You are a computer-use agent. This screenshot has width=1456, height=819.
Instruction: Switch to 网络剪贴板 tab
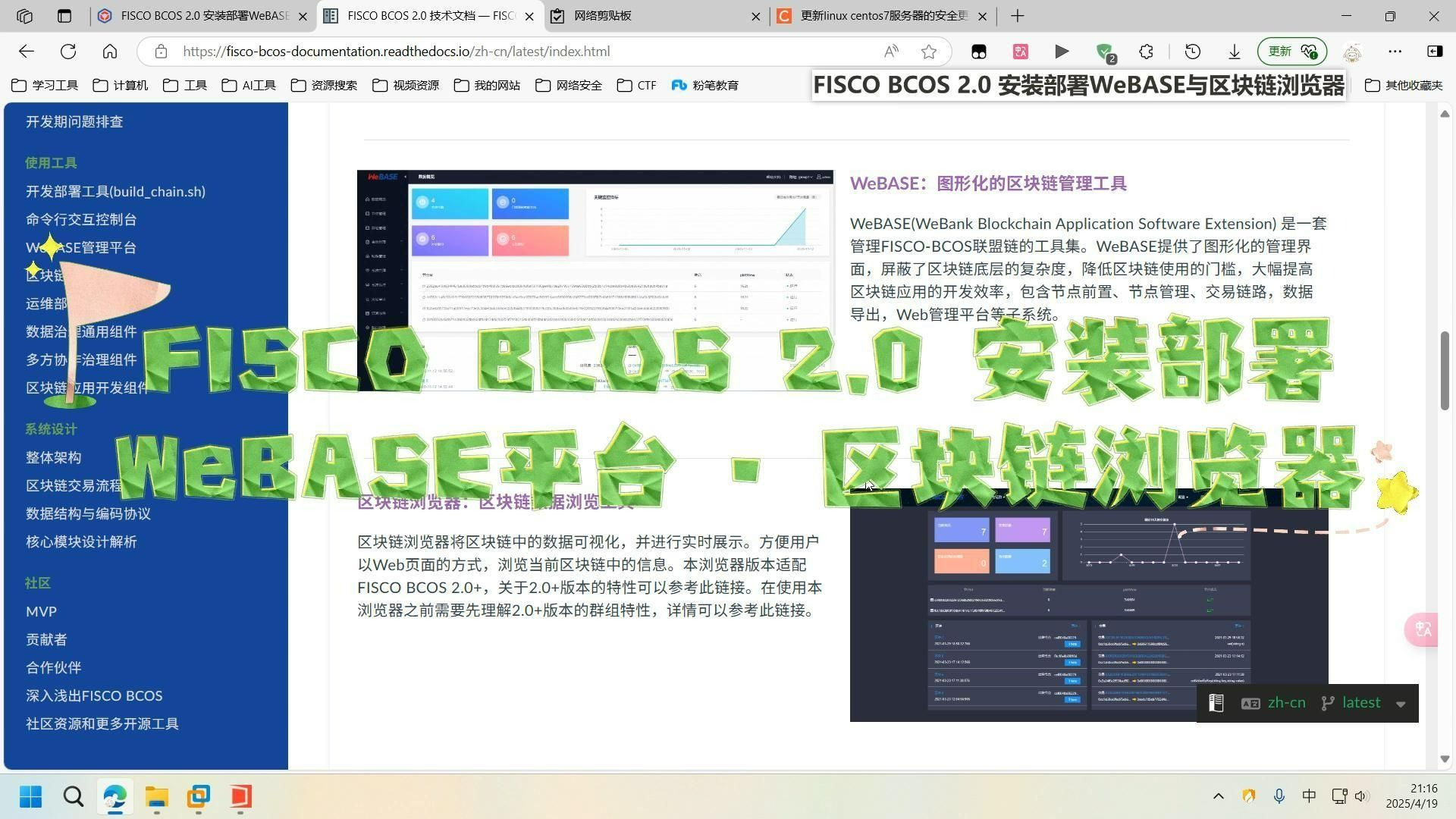(x=656, y=16)
